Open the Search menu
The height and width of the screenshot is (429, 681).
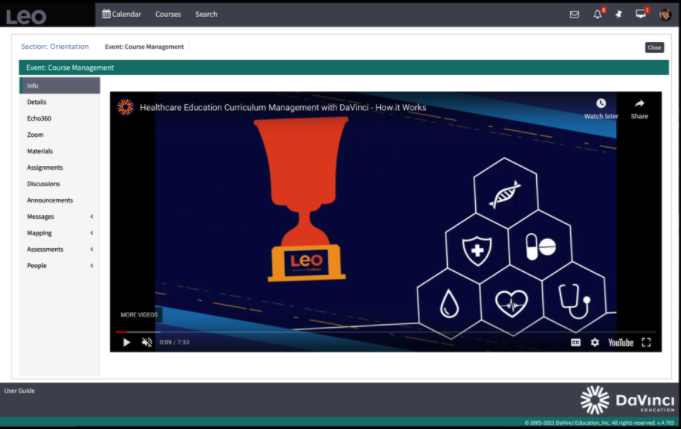click(206, 14)
